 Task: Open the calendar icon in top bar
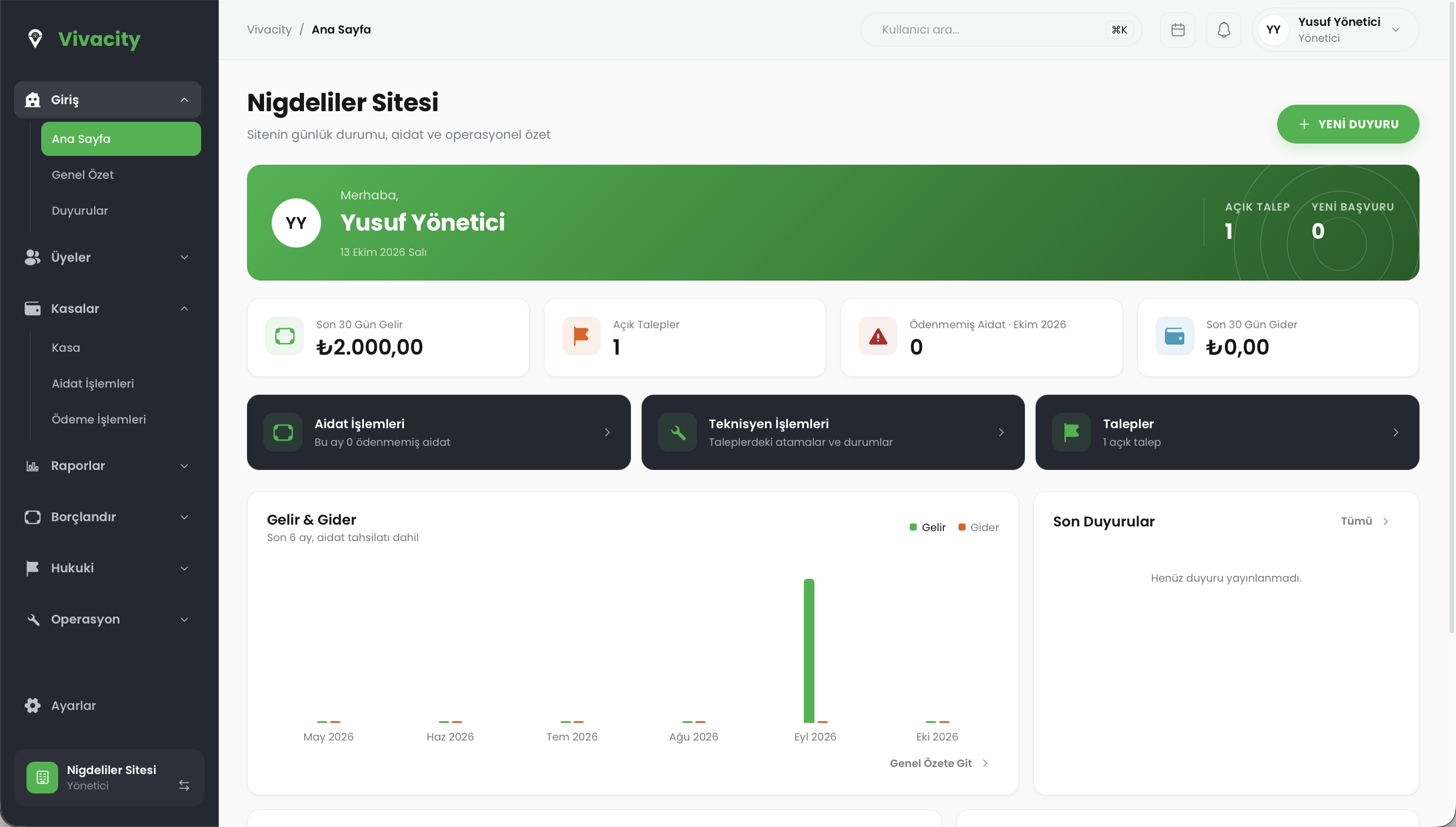pos(1178,30)
